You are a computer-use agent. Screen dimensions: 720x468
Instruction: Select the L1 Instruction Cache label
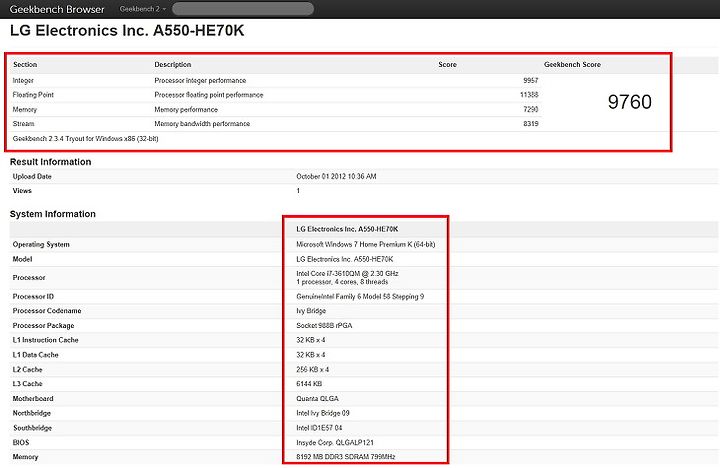click(x=45, y=340)
